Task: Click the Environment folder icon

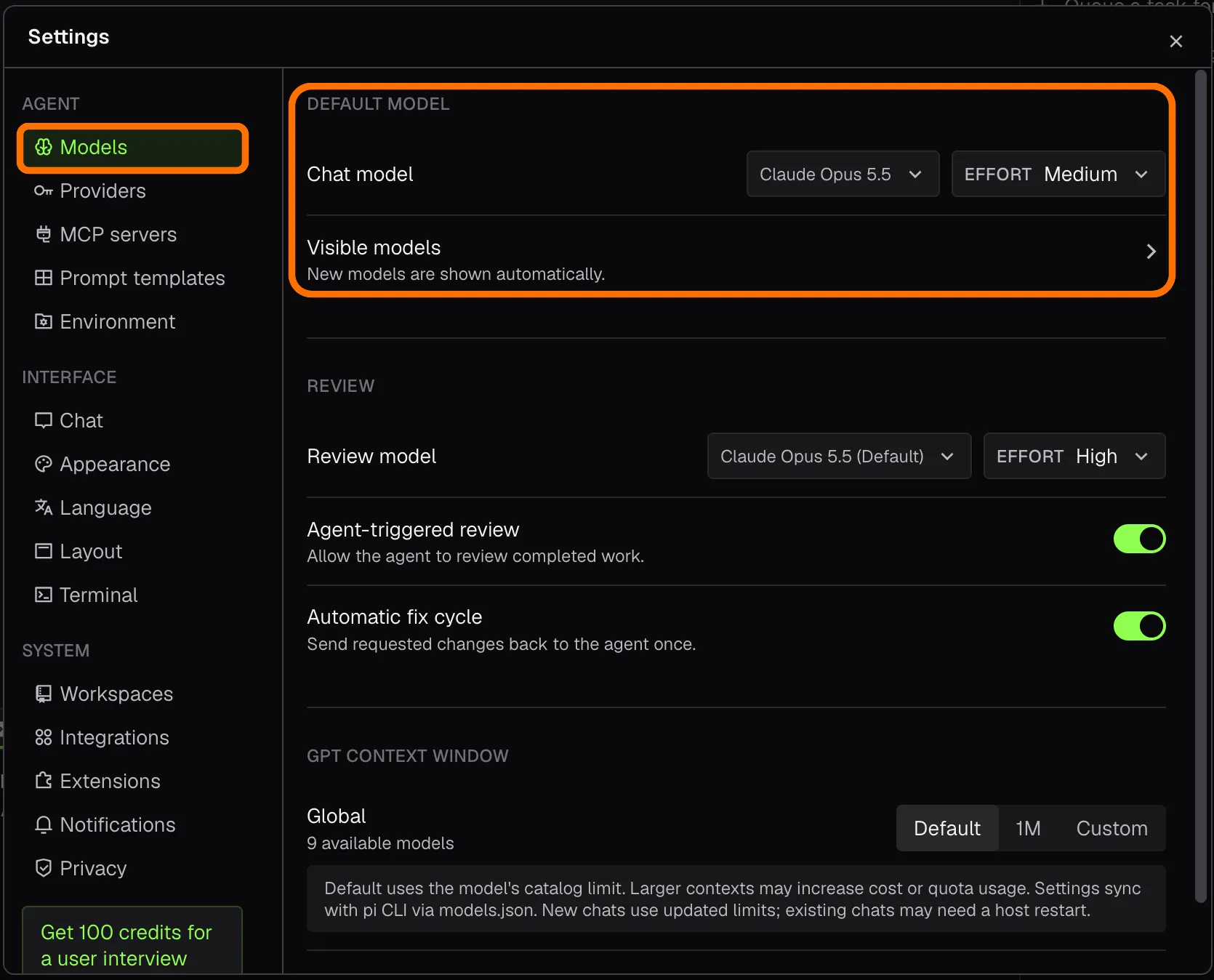Action: (x=44, y=321)
